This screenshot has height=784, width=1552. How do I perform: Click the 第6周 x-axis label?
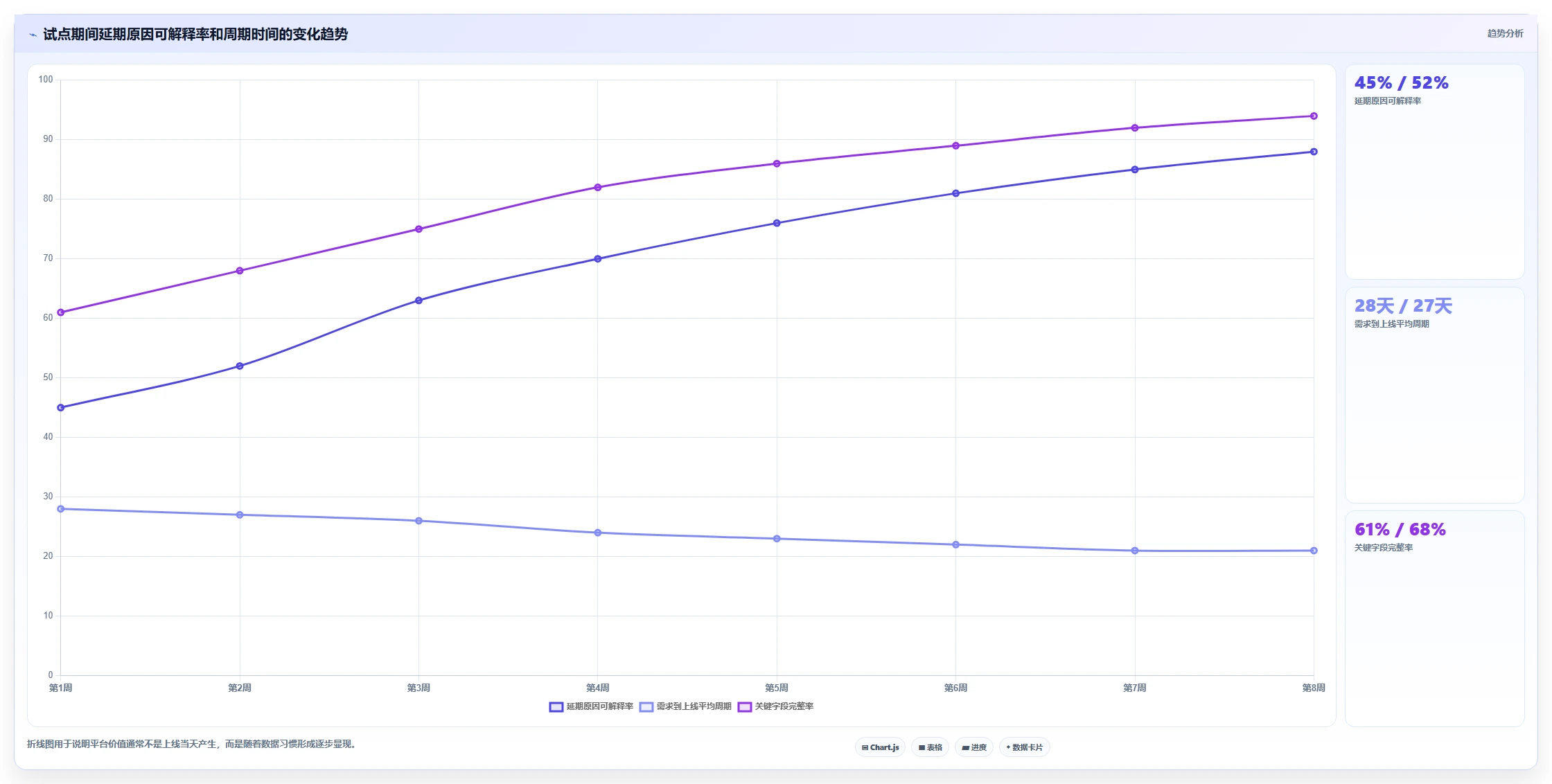955,688
